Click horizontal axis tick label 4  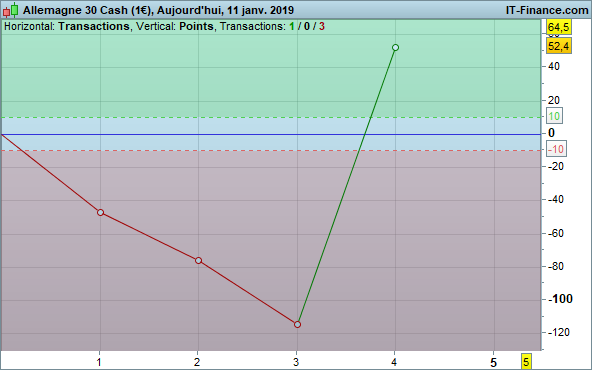point(394,362)
